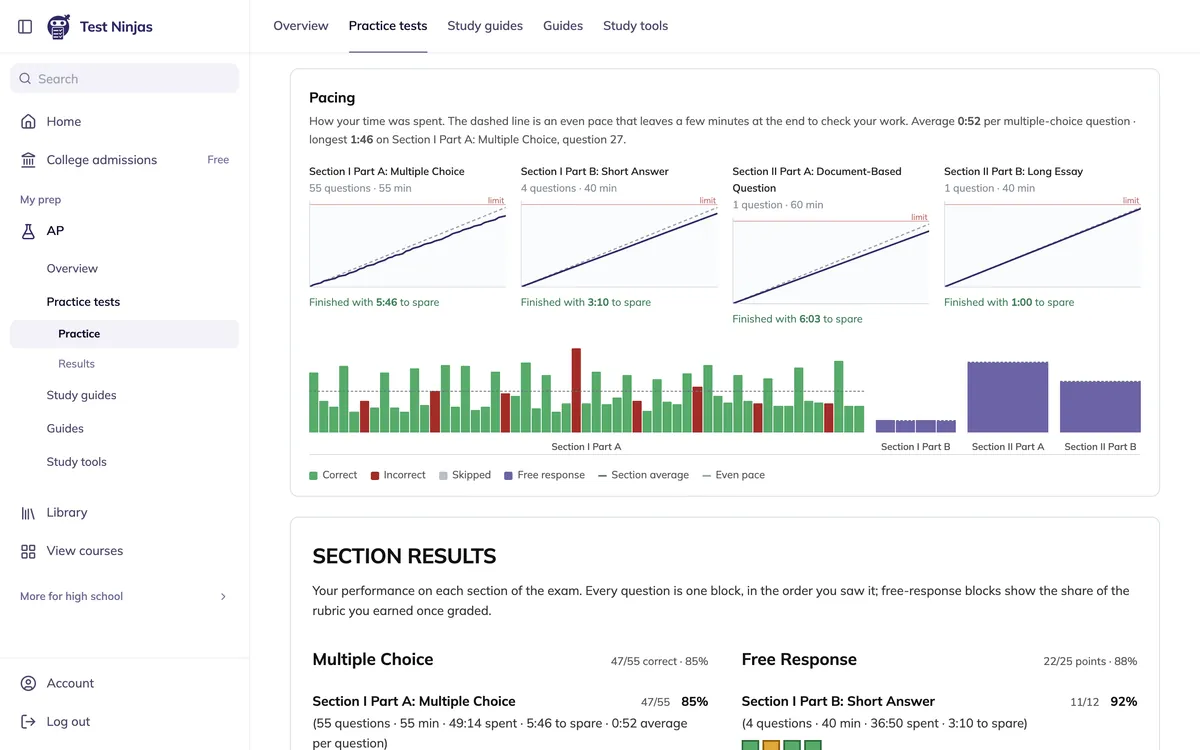Click the Search input field

[124, 79]
